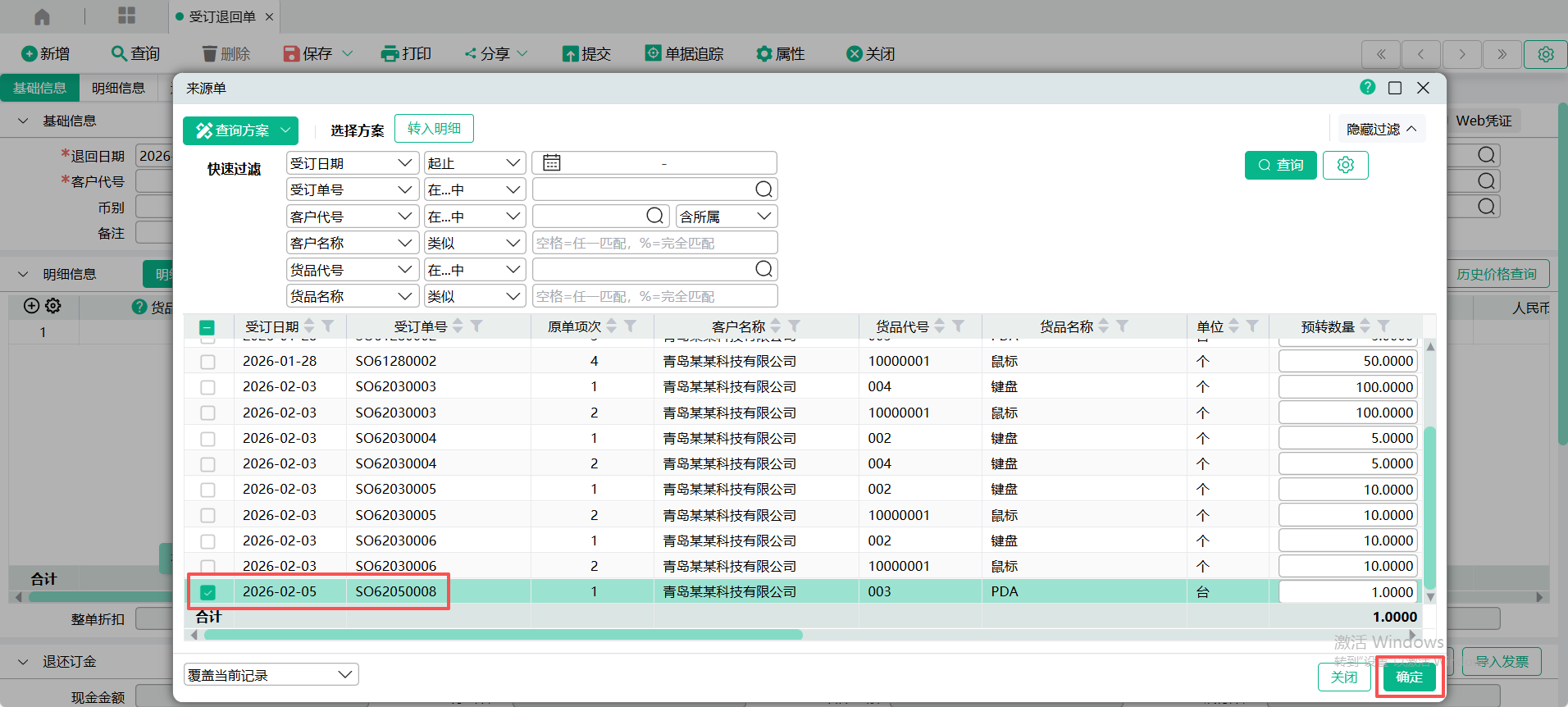Click the horizontal scrollbar under the table
Viewport: 1568px width, 707px height.
pos(503,635)
